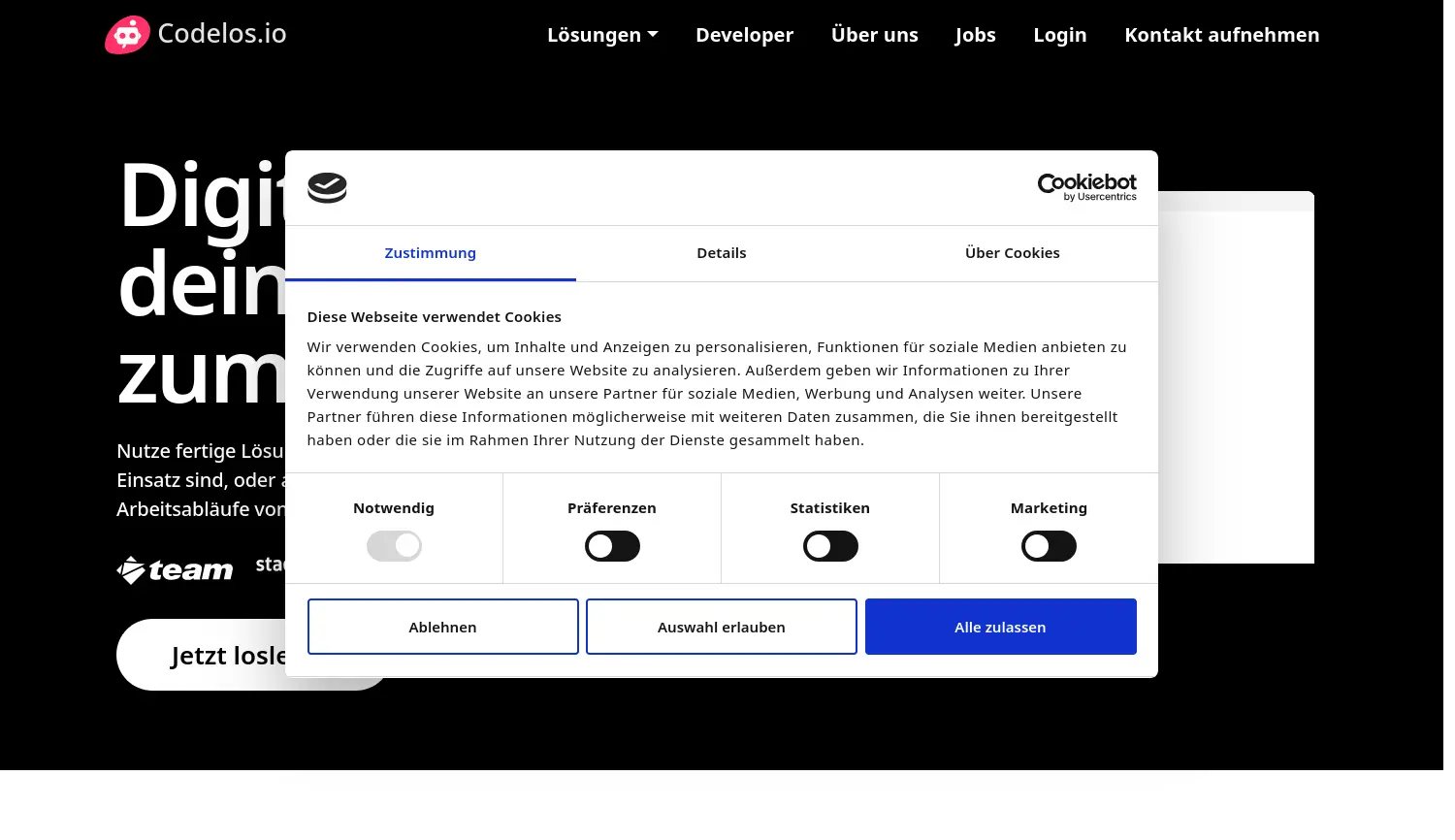Enable the Marketing cookies toggle

click(1049, 545)
